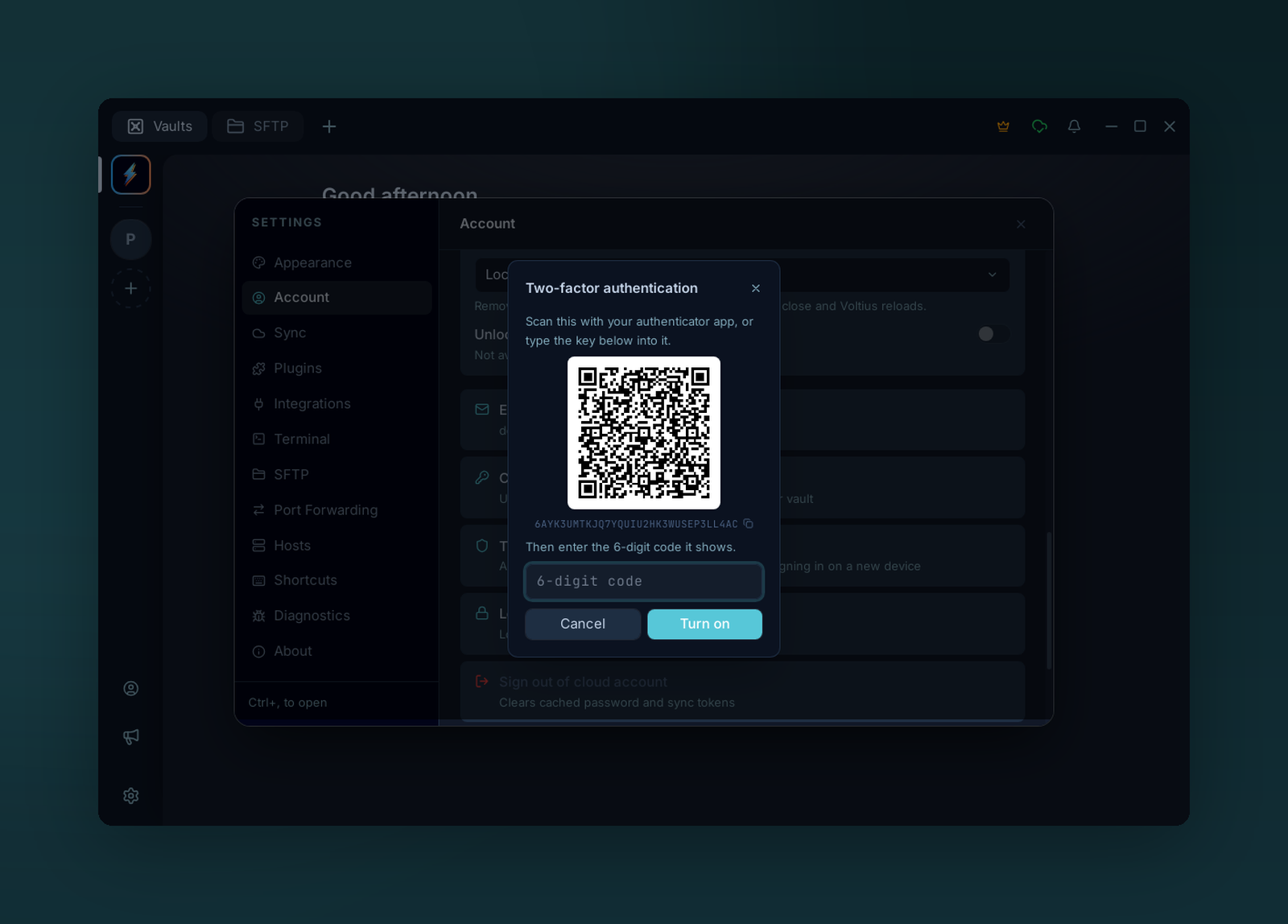Screen dimensions: 1288x924
Task: Open announcements megaphone icon
Action: click(x=131, y=736)
